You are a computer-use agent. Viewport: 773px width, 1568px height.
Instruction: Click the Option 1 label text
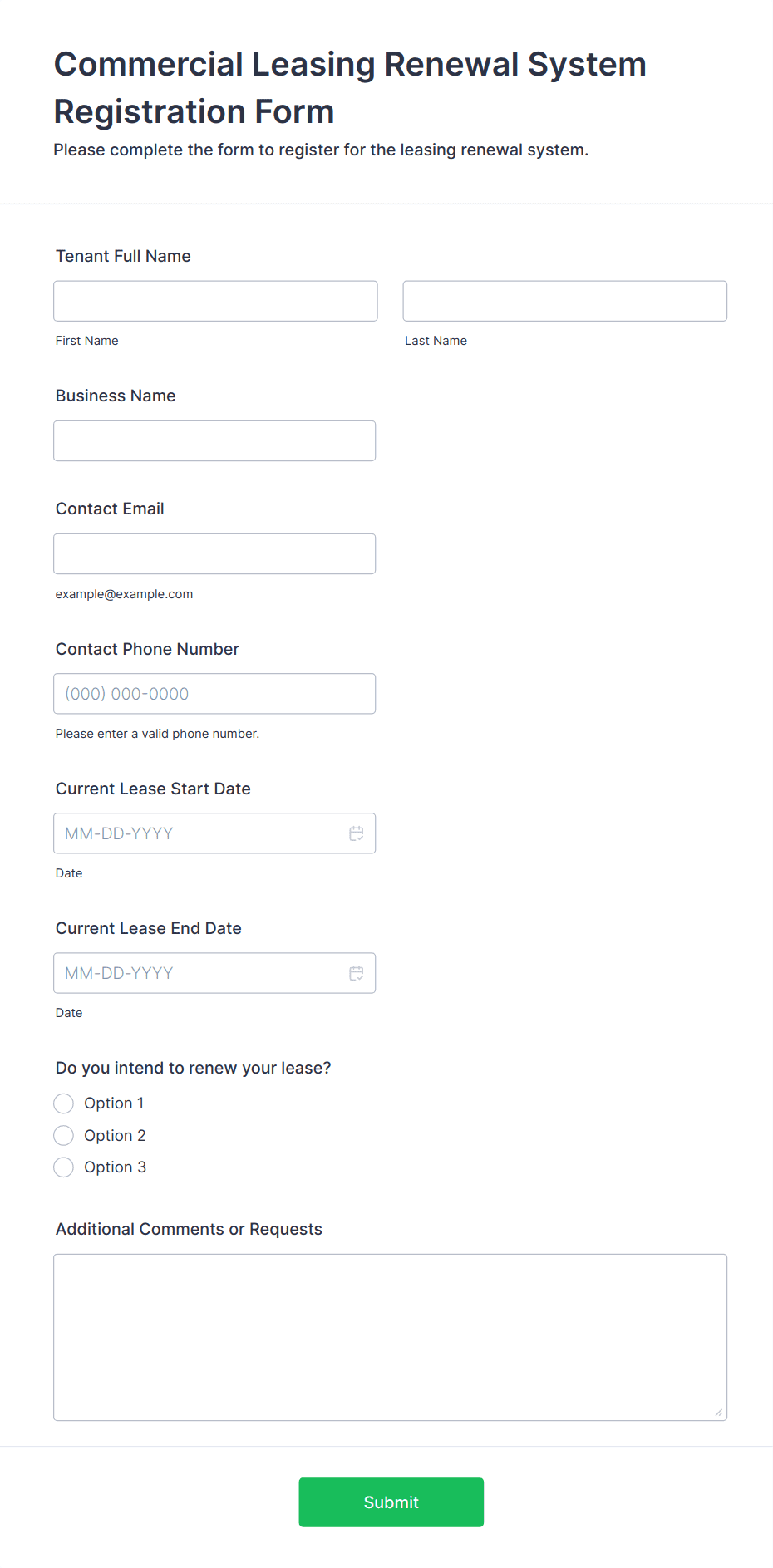click(114, 1103)
